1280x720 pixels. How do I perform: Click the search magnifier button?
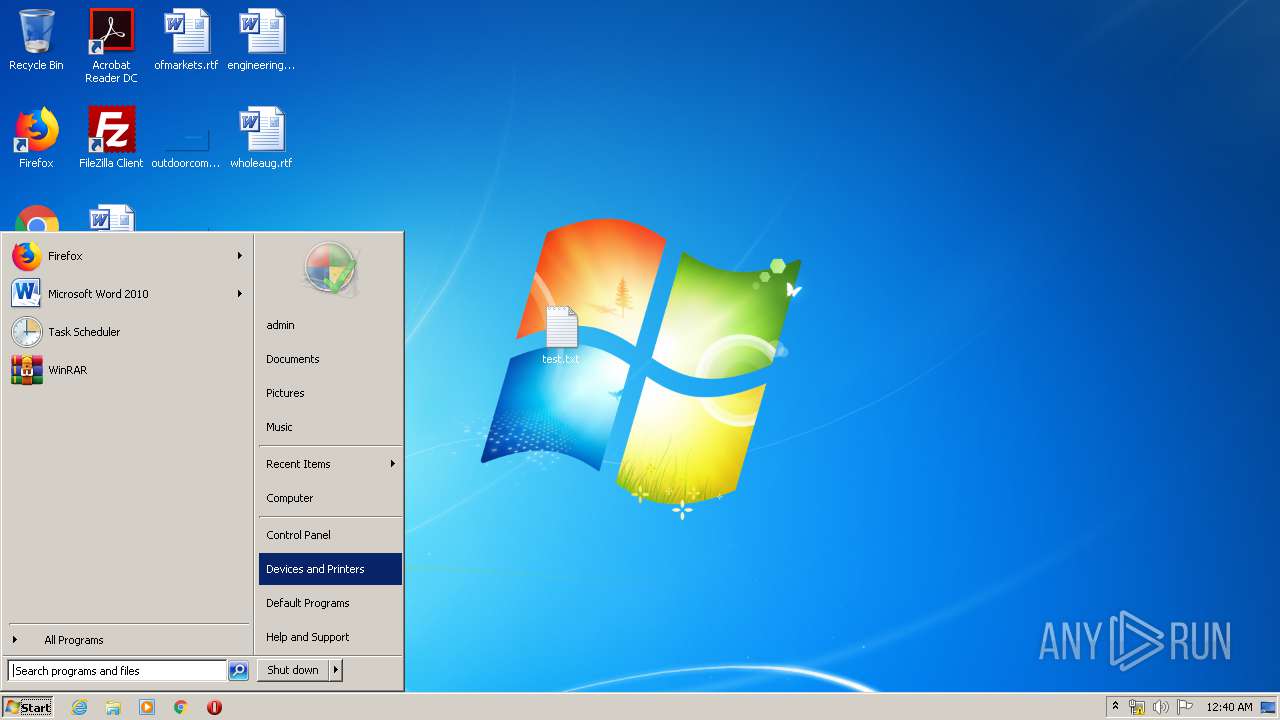point(238,671)
